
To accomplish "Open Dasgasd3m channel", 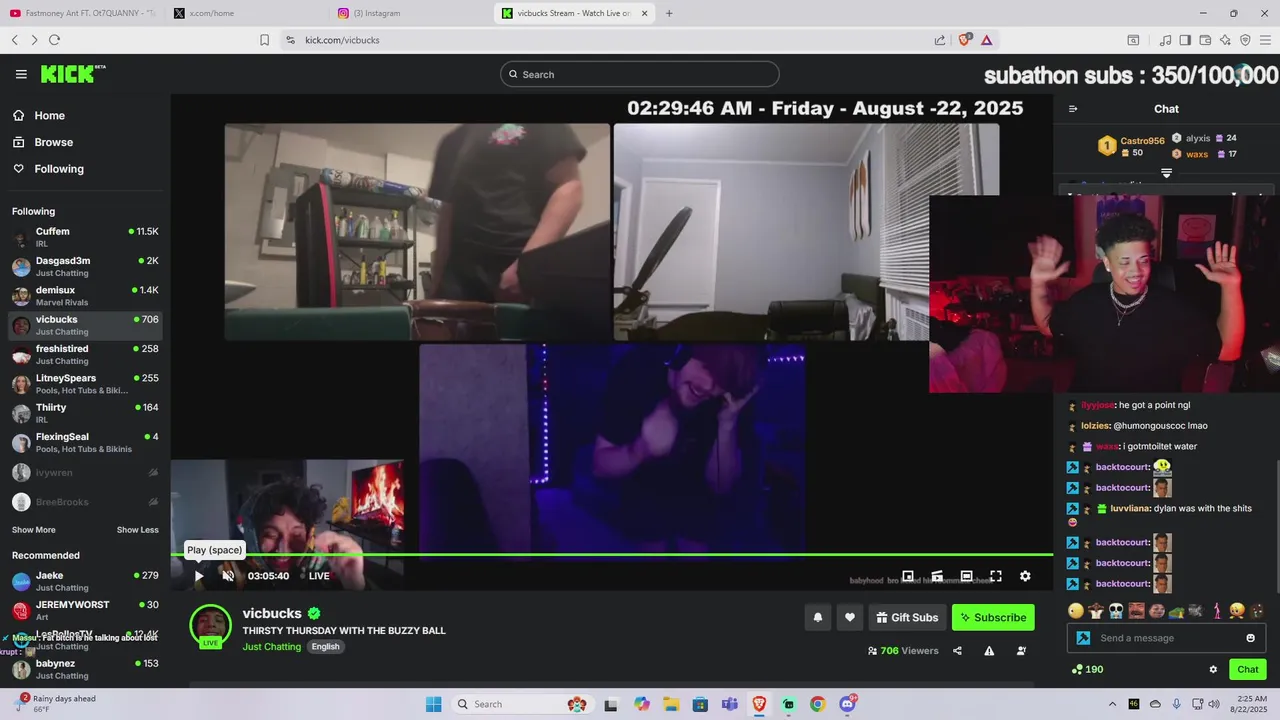I will pos(85,267).
